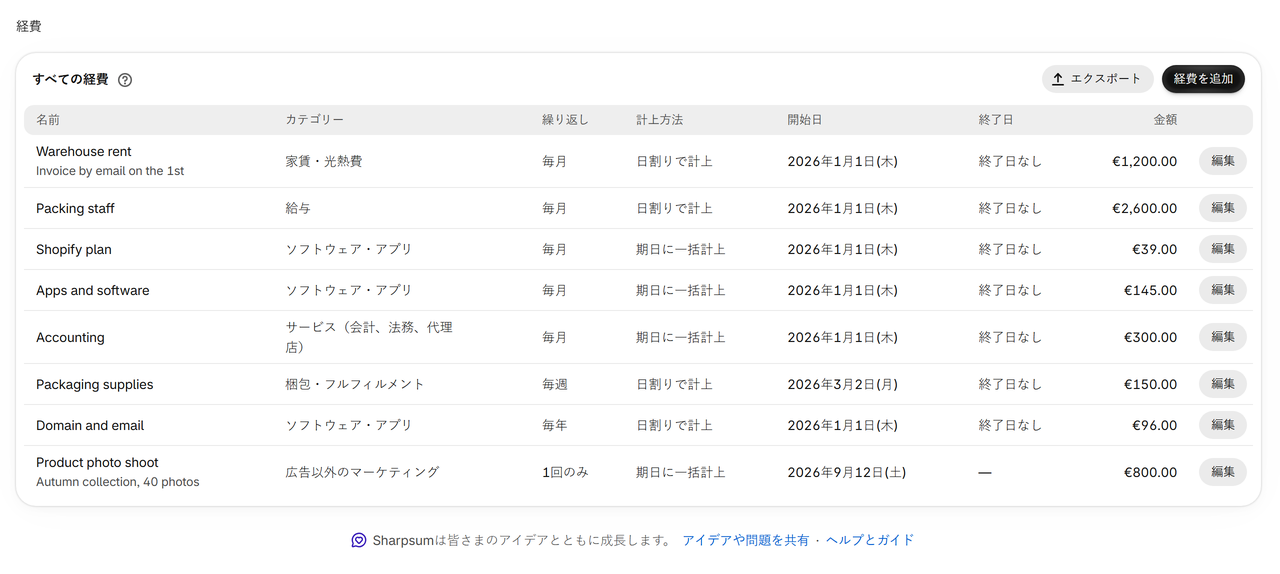Click the 経費 page title
The width and height of the screenshot is (1280, 574).
(x=29, y=27)
